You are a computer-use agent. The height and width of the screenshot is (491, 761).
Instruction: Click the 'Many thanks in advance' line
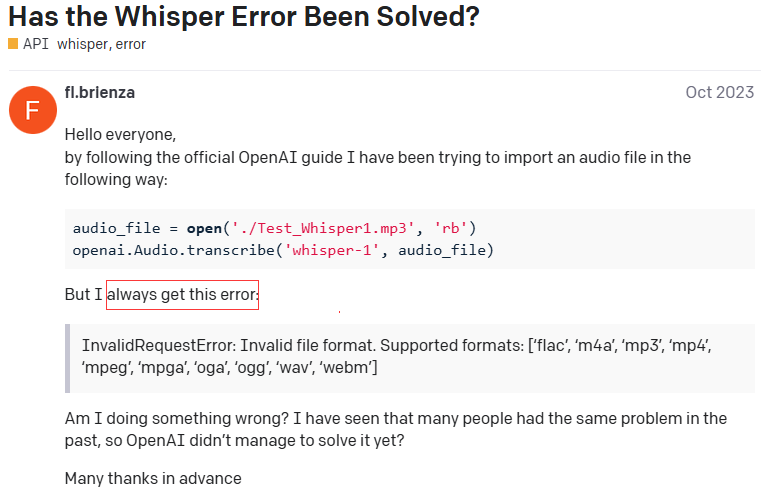coord(153,478)
